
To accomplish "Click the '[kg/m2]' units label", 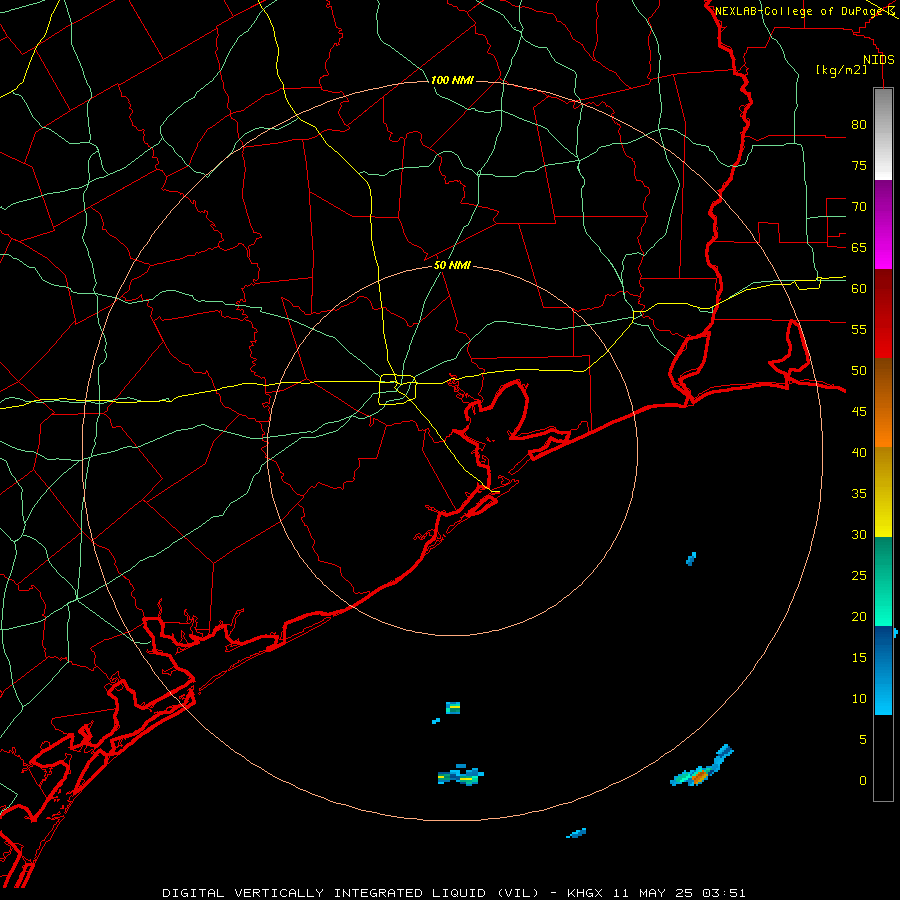I will coord(841,70).
